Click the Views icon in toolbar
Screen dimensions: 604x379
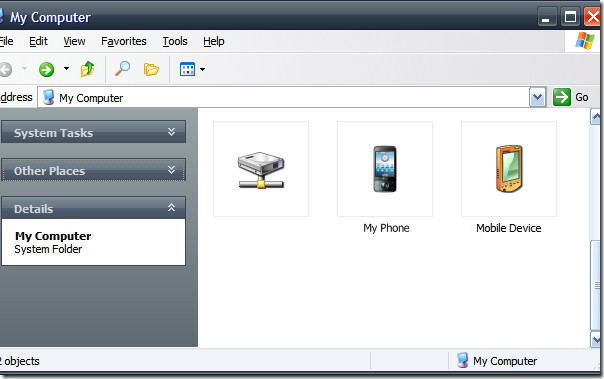pyautogui.click(x=187, y=69)
